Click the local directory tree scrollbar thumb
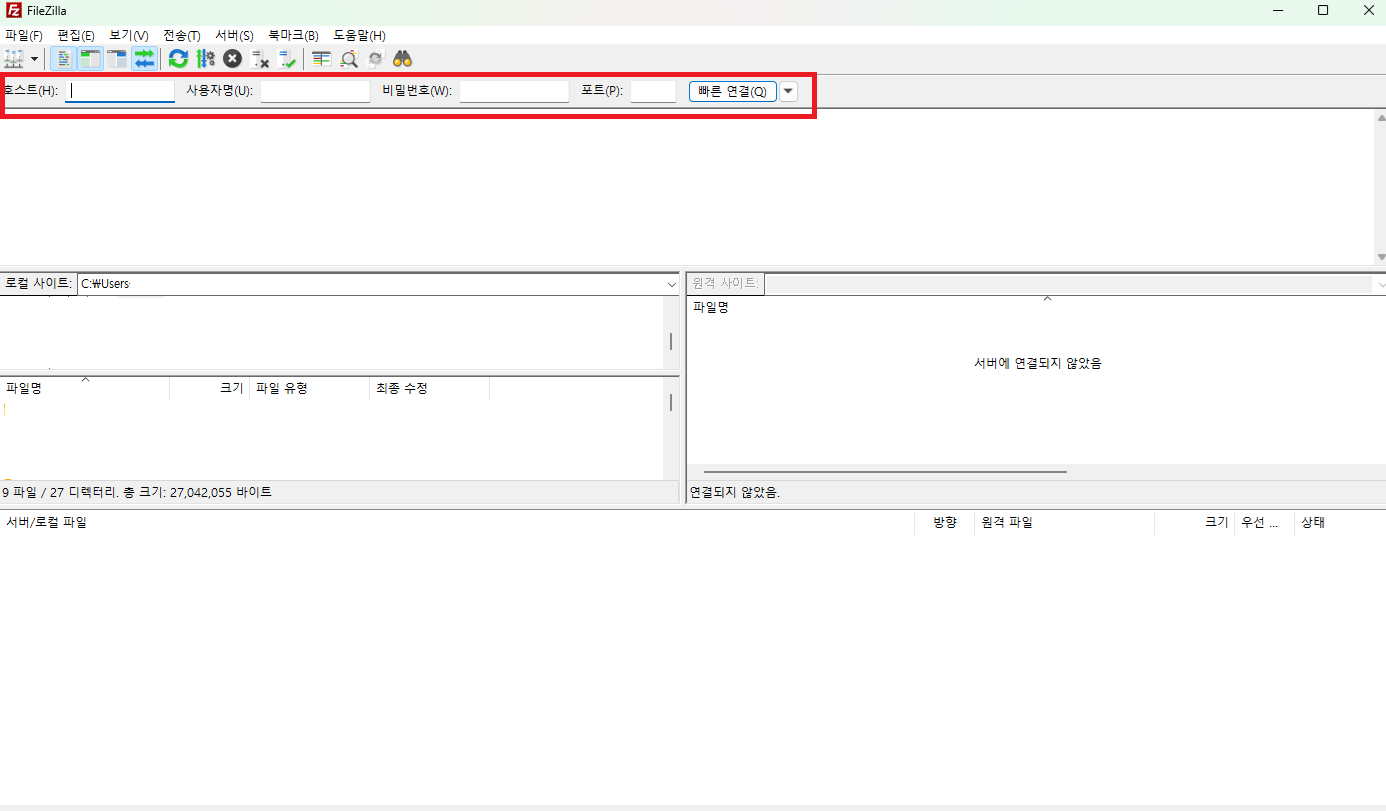The width and height of the screenshot is (1386, 811). click(671, 341)
